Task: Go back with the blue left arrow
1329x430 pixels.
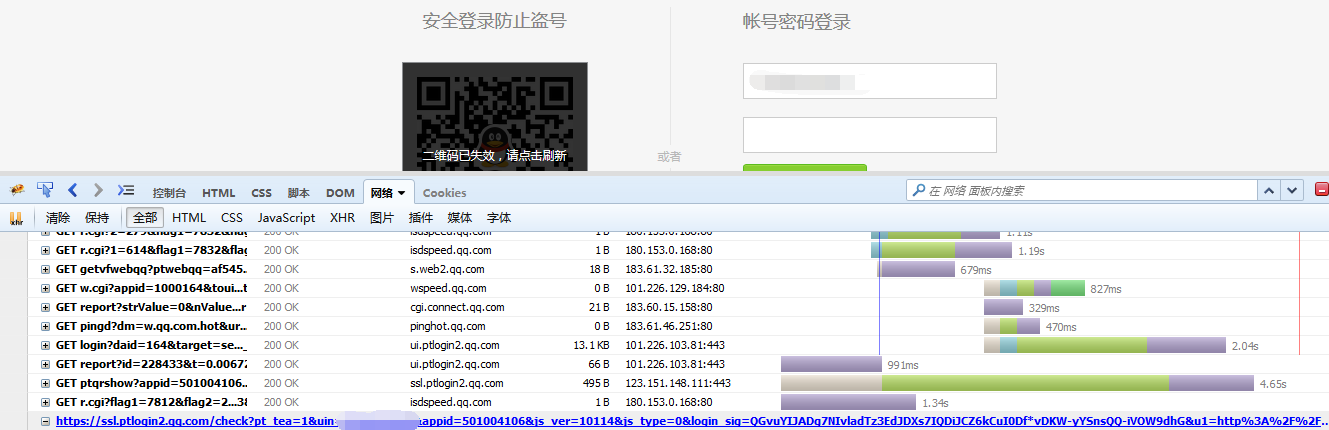Action: click(73, 190)
